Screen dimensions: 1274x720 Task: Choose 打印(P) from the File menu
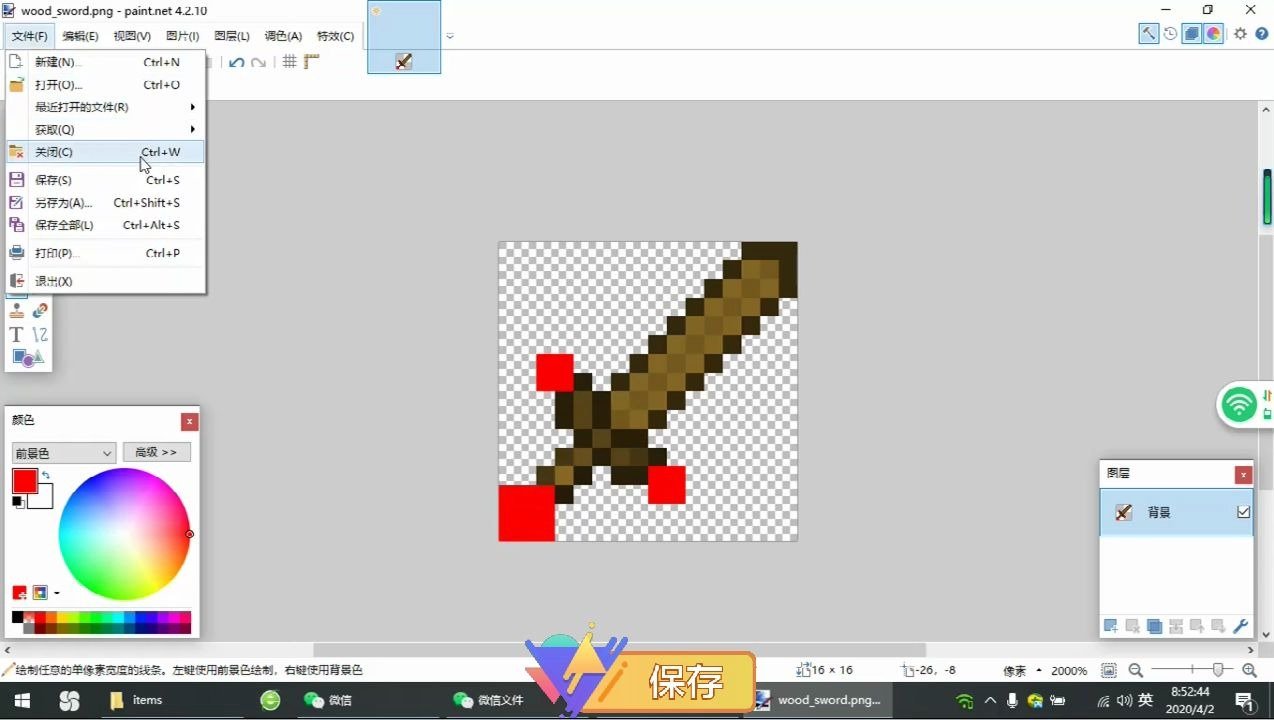point(105,253)
